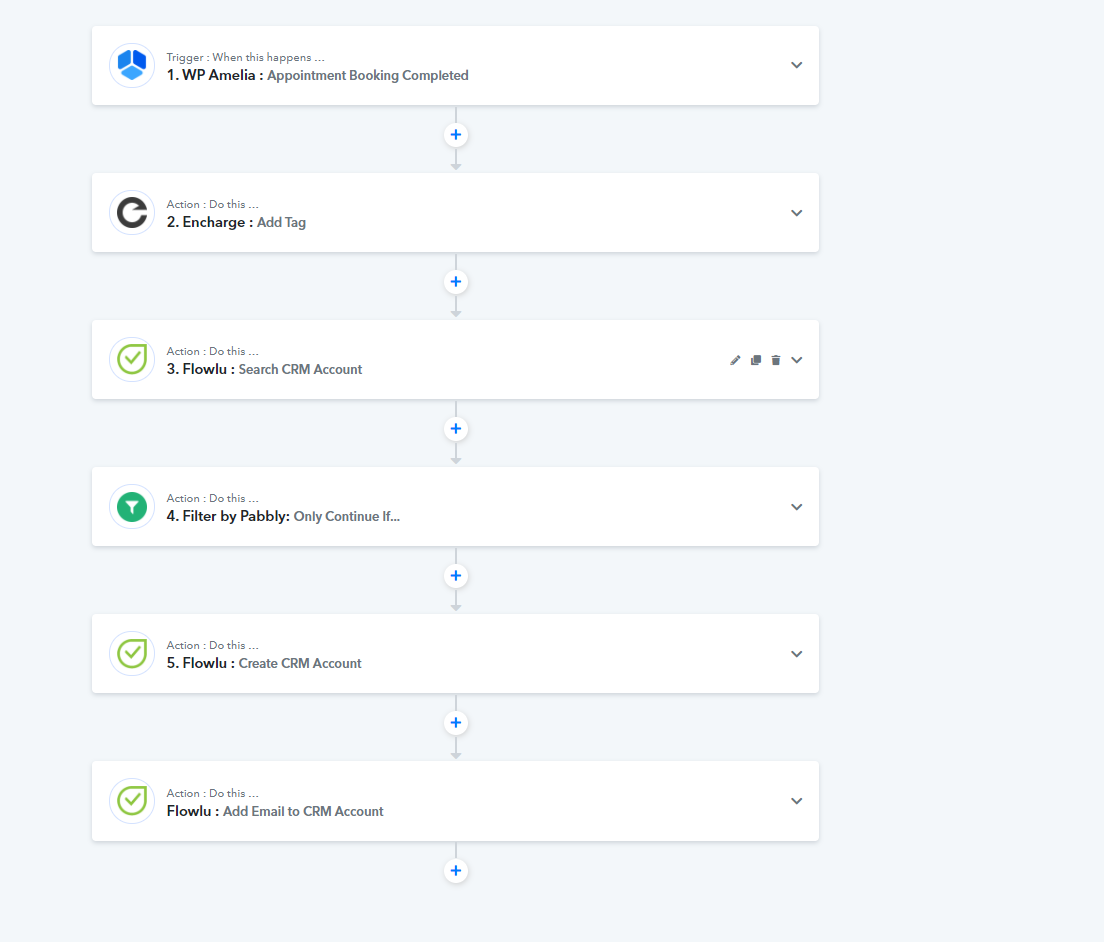Insert a step below Encharge Add Tag
Viewport: 1105px width, 943px height.
(456, 282)
